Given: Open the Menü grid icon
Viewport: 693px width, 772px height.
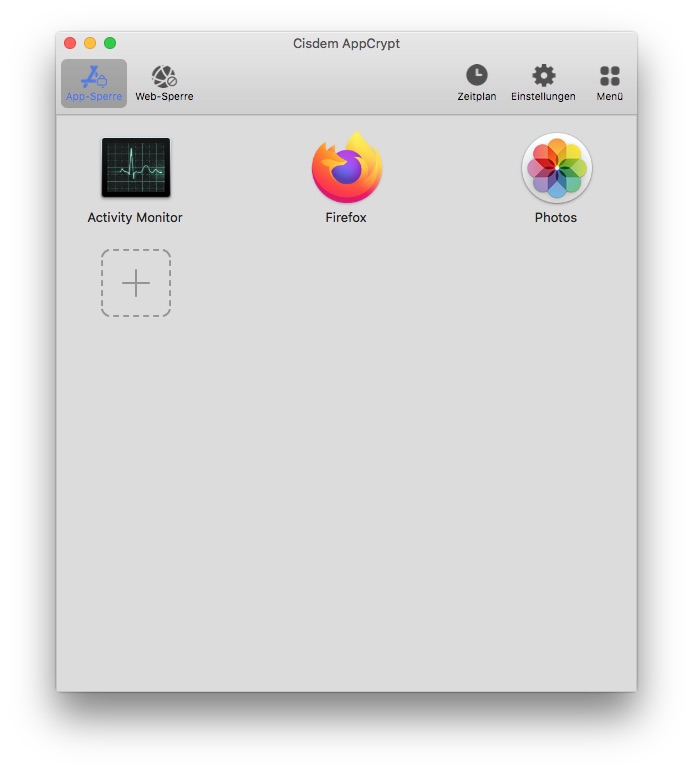Looking at the screenshot, I should 610,76.
